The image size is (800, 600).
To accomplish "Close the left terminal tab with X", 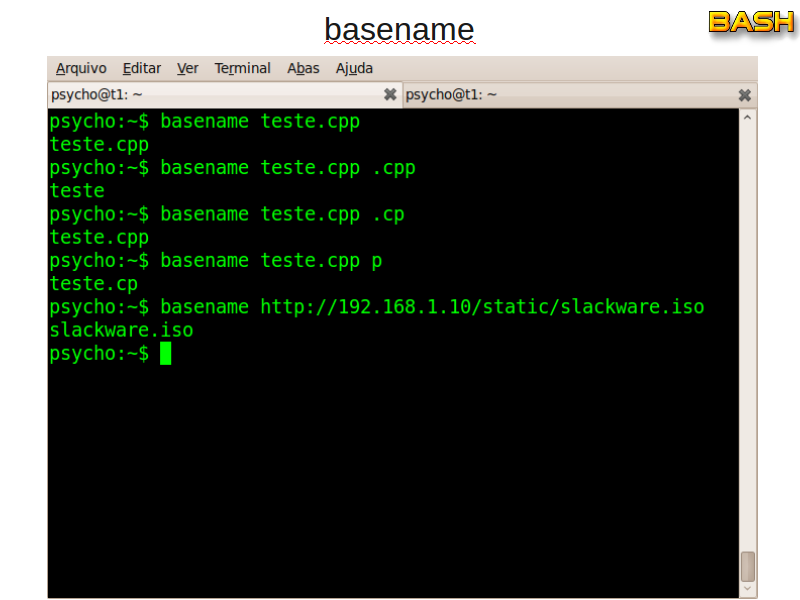I will [x=390, y=95].
